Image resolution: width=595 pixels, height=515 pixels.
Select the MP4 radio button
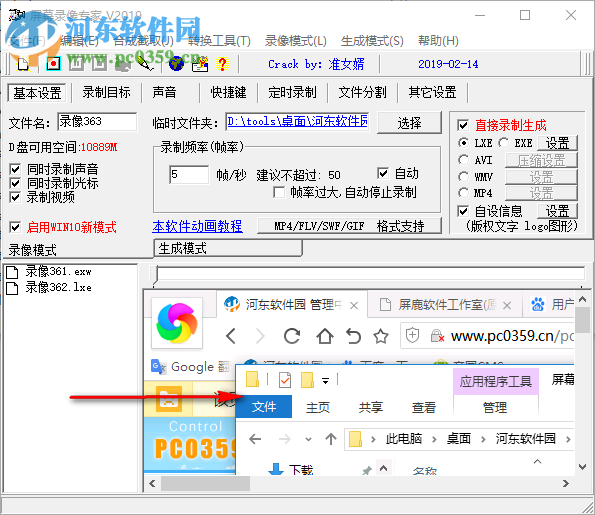pos(463,193)
